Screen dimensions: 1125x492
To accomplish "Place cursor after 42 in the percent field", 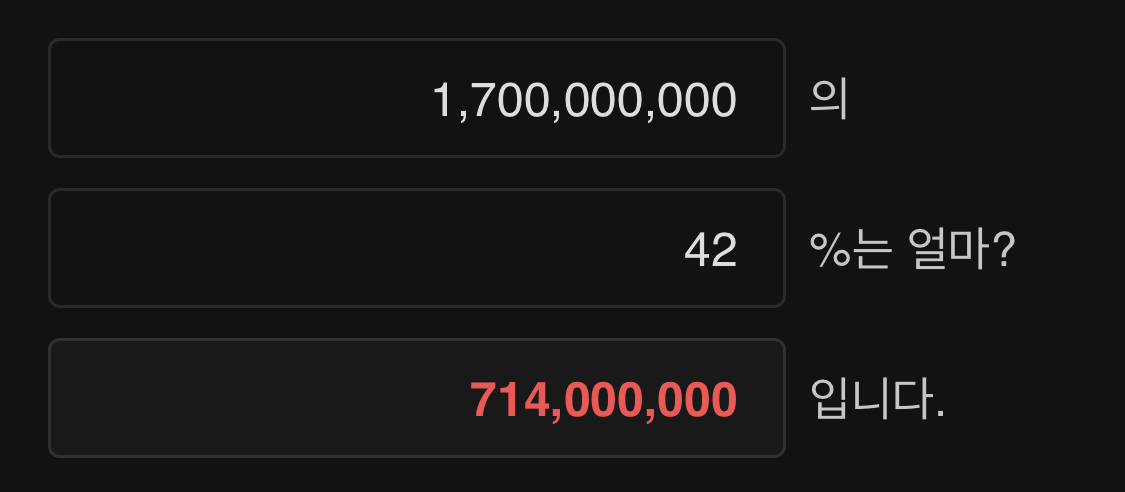I will 739,250.
